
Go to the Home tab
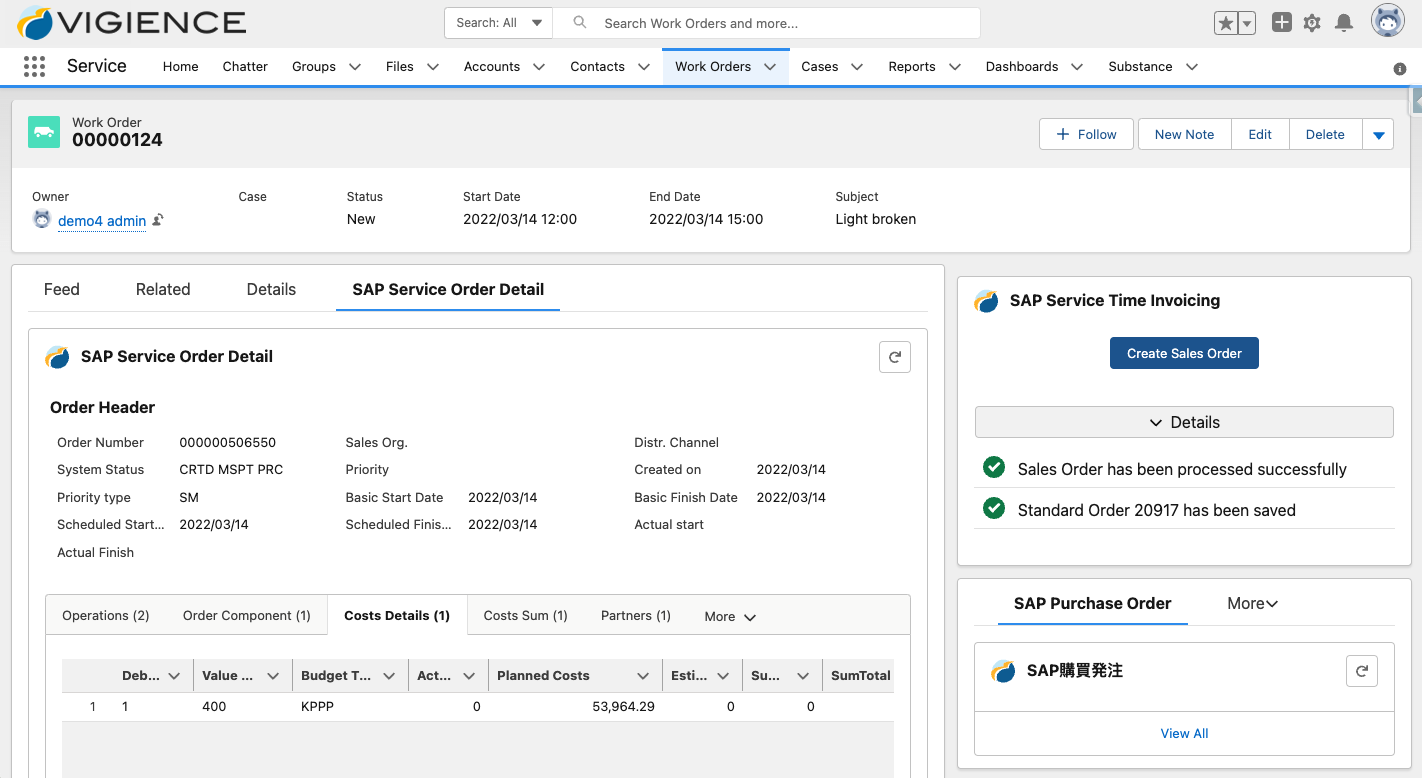(x=181, y=67)
